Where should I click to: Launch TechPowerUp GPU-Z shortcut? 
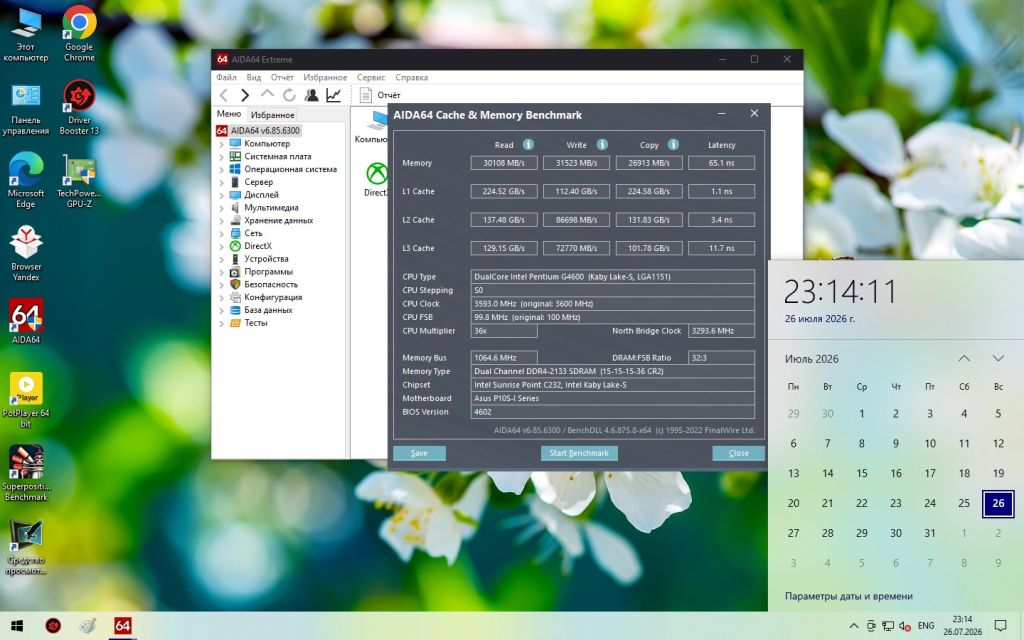[x=79, y=181]
